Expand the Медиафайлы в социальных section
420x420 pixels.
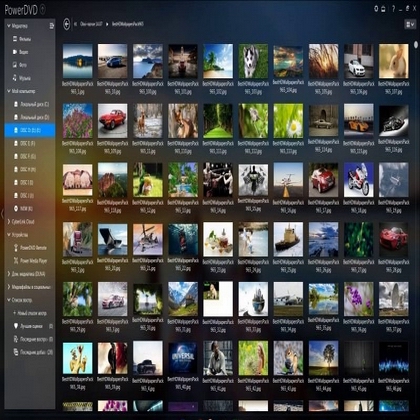click(9, 287)
